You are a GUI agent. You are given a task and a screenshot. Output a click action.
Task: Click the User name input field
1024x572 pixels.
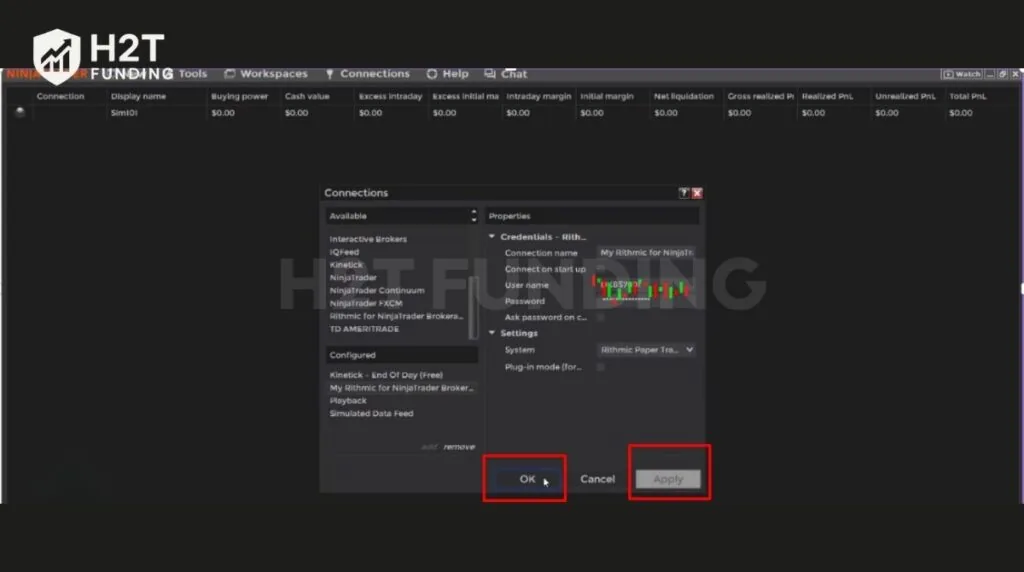click(x=646, y=285)
